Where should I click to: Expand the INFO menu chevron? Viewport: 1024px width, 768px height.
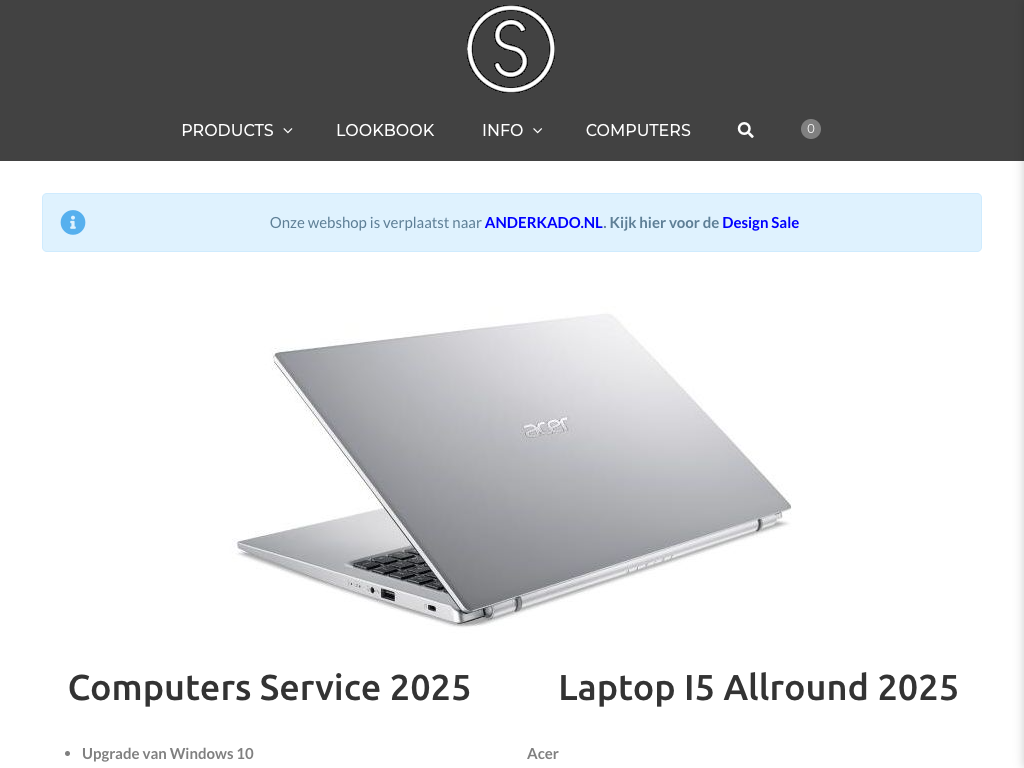[x=537, y=131]
